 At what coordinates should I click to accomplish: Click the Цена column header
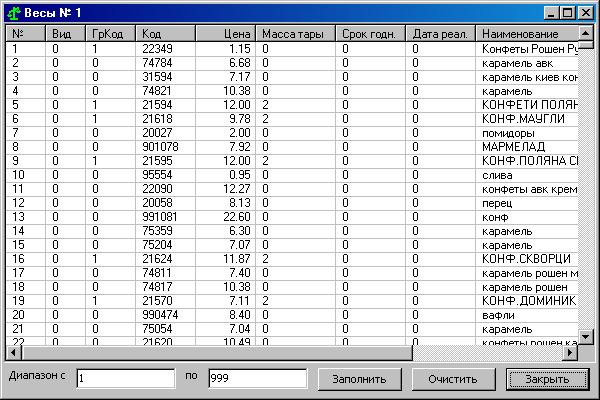[225, 34]
